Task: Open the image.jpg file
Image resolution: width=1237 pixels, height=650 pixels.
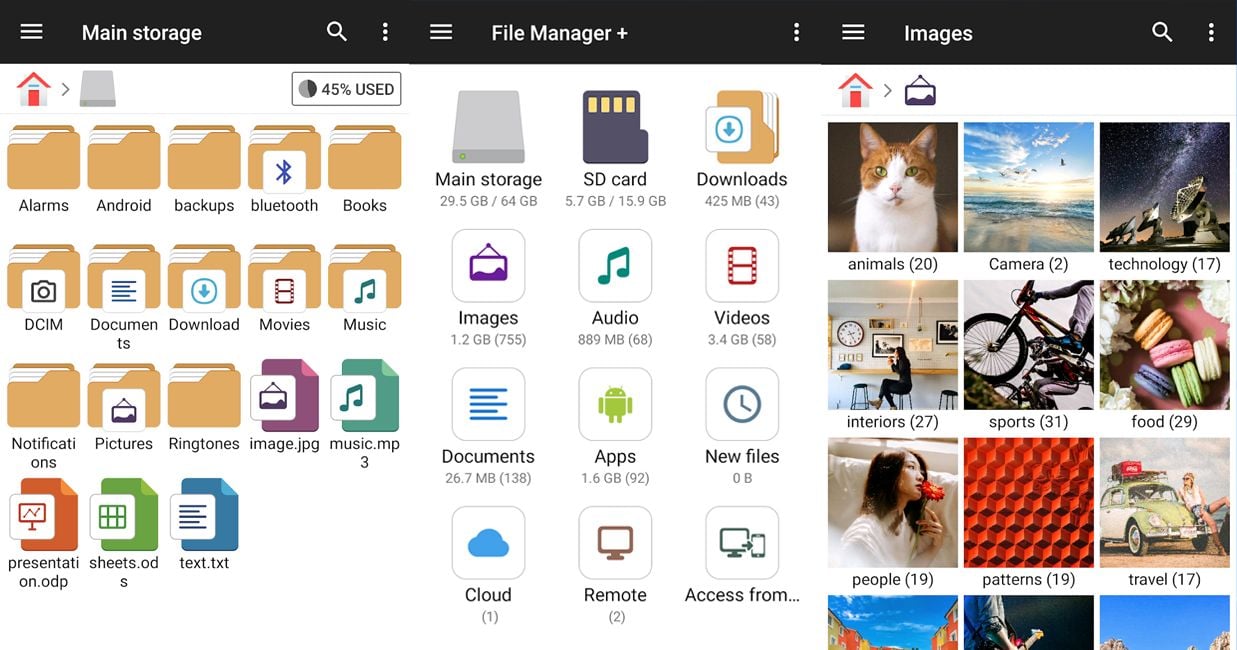Action: [x=284, y=407]
